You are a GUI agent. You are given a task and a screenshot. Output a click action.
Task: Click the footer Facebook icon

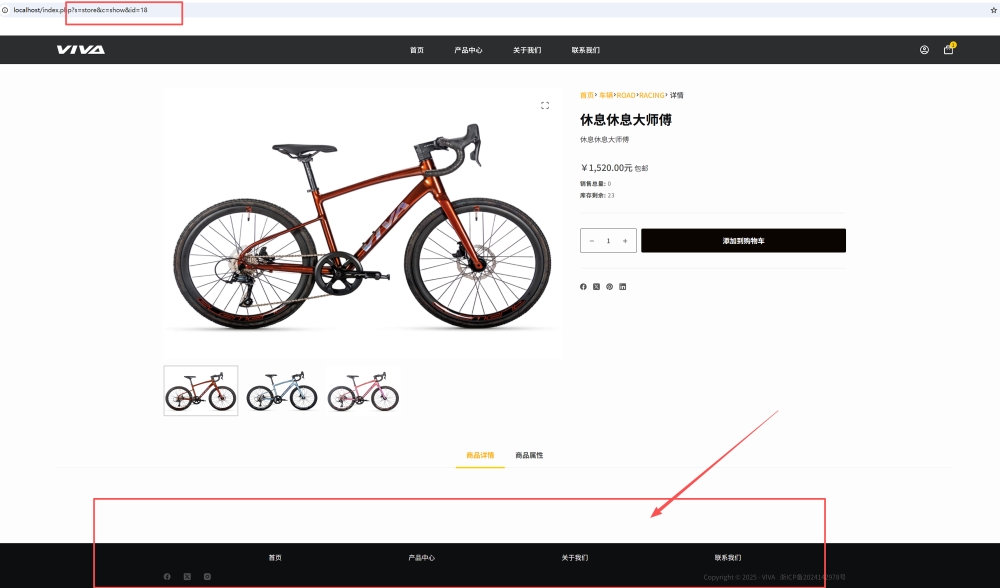pyautogui.click(x=167, y=577)
